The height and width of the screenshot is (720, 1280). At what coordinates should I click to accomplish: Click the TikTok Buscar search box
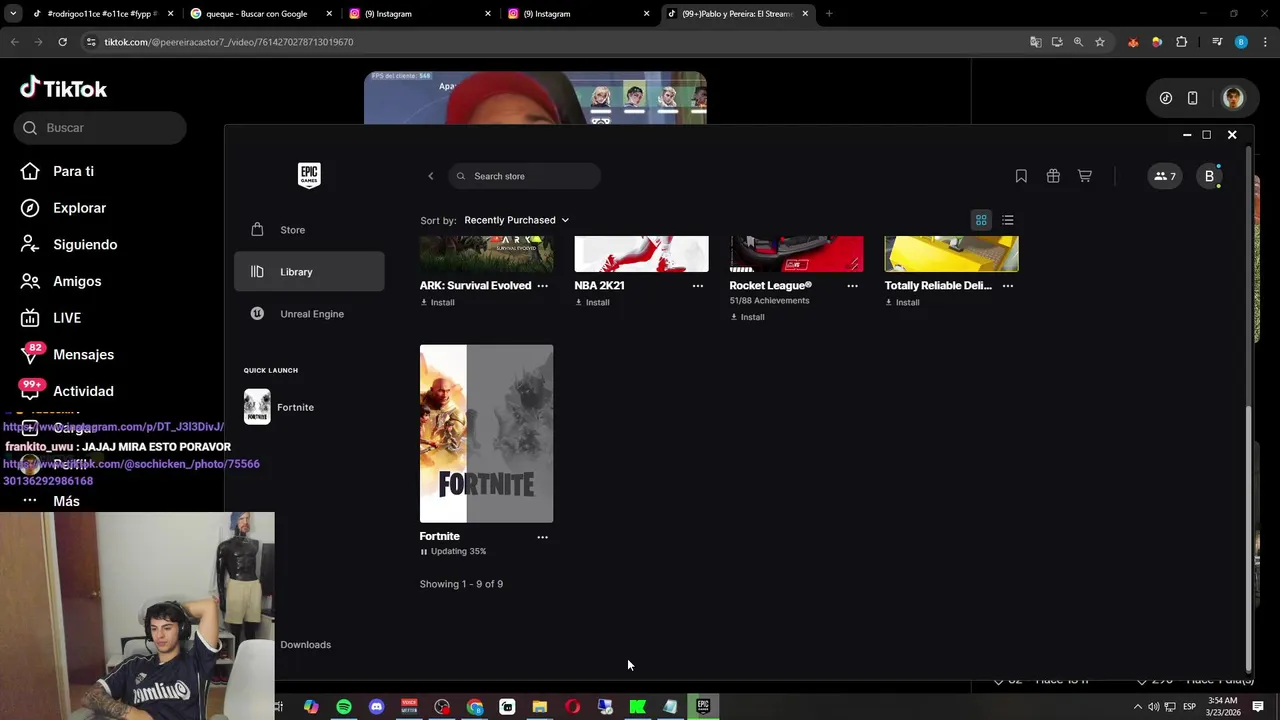pos(100,128)
